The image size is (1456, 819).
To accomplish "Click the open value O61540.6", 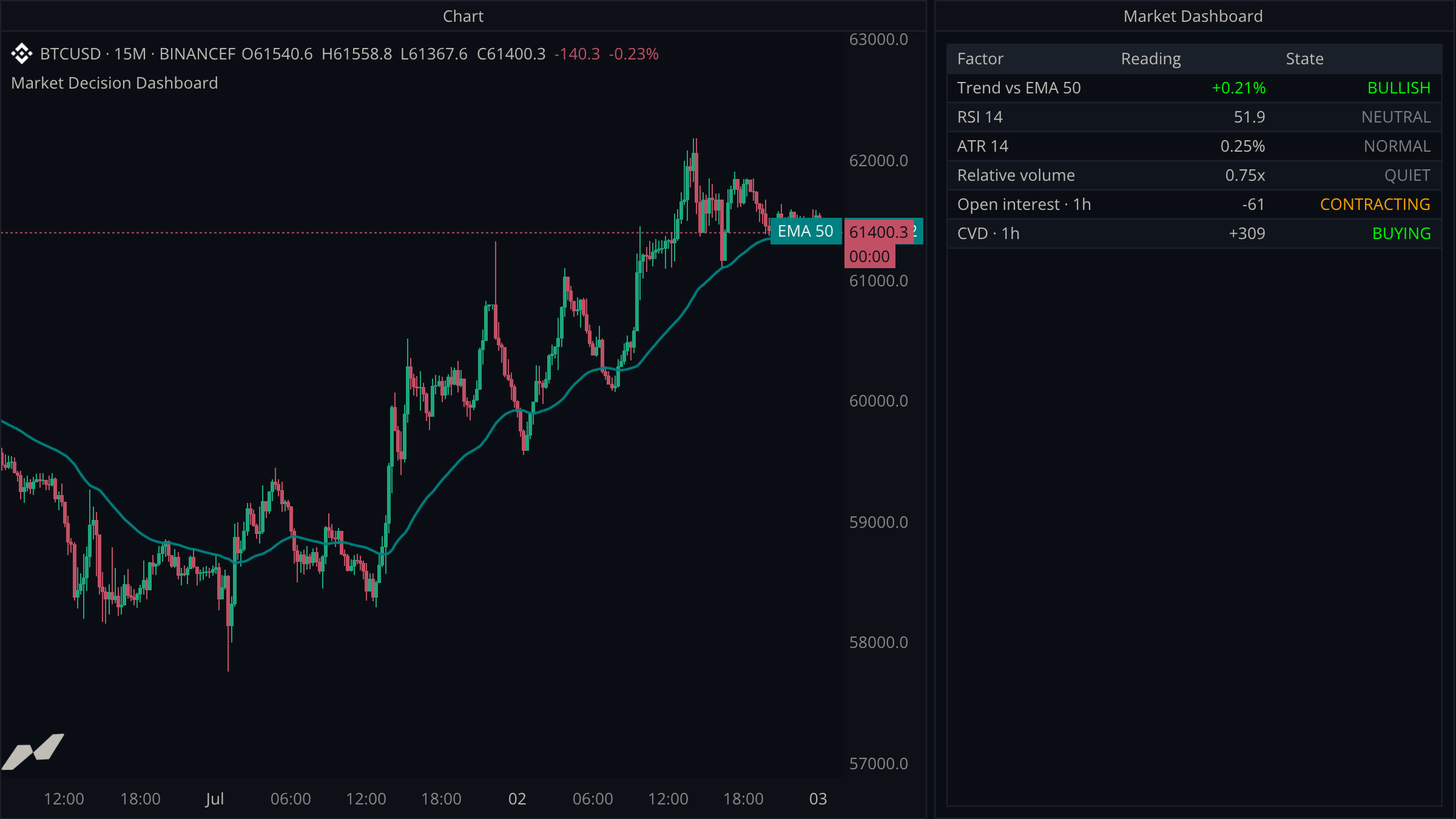I will (277, 54).
